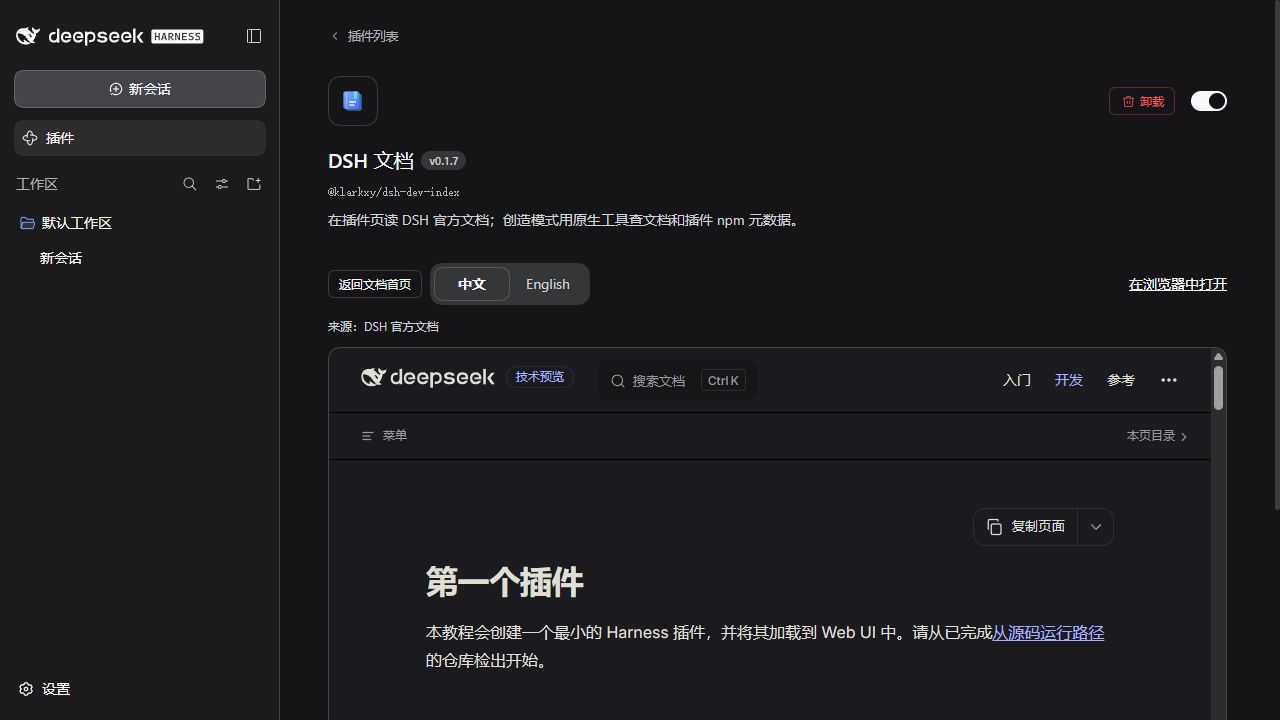Open 开发 docs nav item
Image resolution: width=1280 pixels, height=720 pixels.
[x=1069, y=380]
